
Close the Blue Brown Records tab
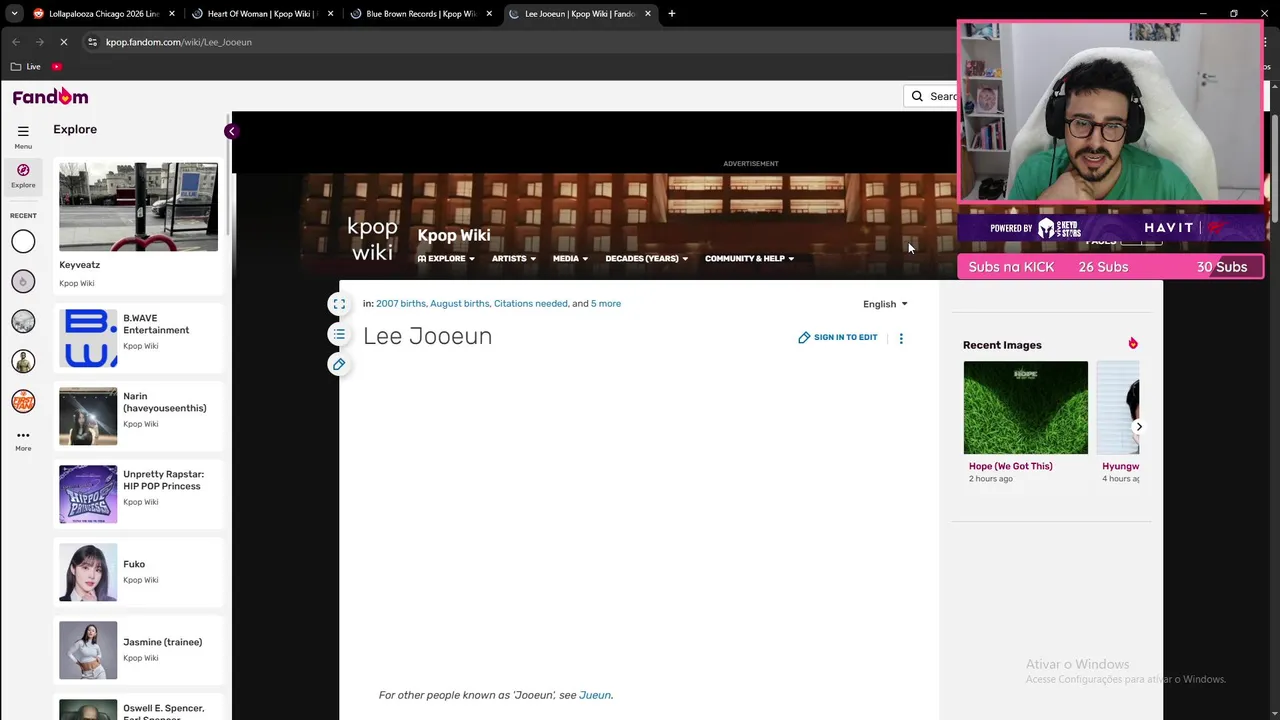489,14
